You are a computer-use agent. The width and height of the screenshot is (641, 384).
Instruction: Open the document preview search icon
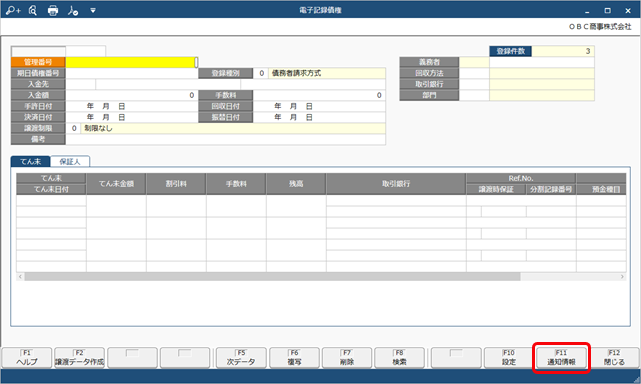(33, 10)
